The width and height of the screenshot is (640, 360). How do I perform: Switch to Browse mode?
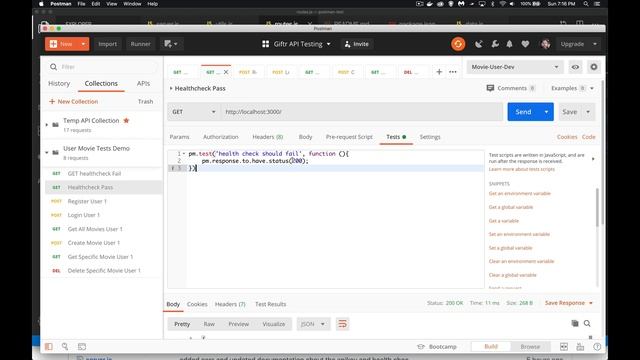point(530,347)
